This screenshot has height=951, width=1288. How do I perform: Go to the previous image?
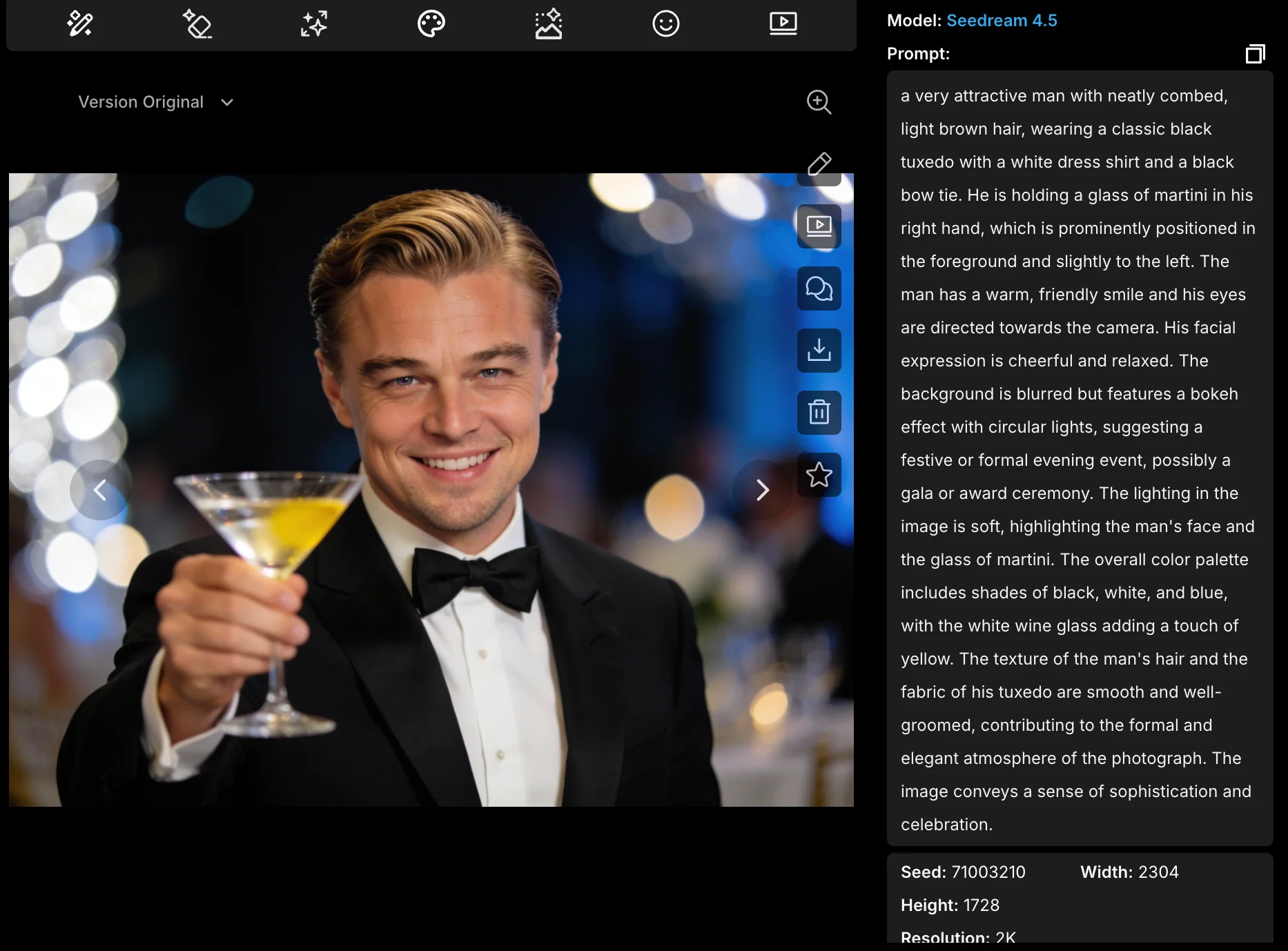[x=100, y=490]
